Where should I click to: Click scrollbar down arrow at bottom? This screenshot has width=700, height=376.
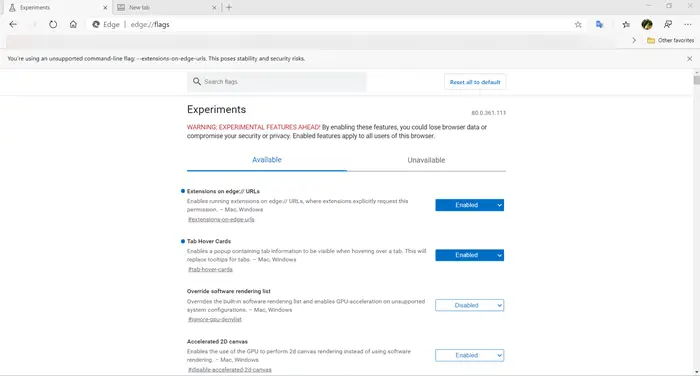coord(696,372)
